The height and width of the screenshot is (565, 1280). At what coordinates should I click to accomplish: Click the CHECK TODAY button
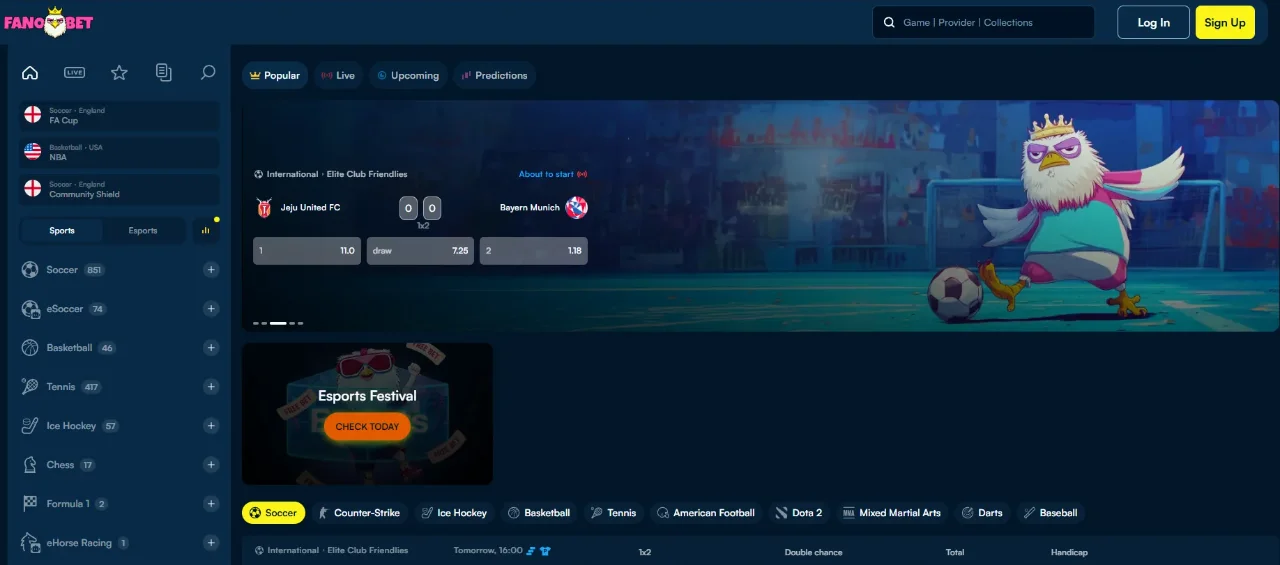(367, 426)
